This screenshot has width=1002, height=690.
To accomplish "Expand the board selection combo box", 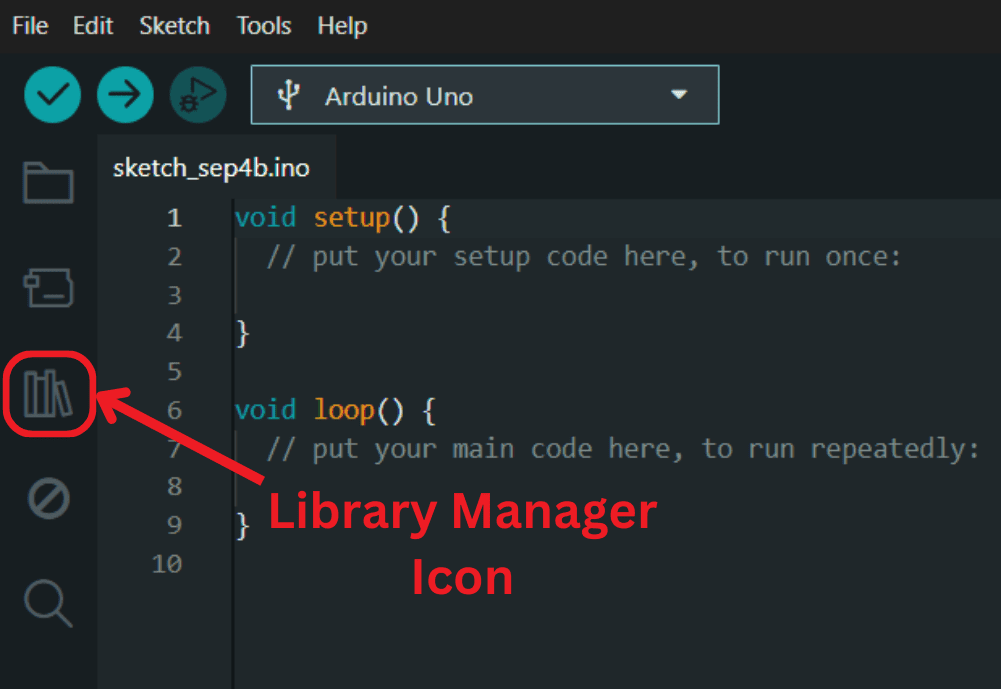I will (485, 95).
